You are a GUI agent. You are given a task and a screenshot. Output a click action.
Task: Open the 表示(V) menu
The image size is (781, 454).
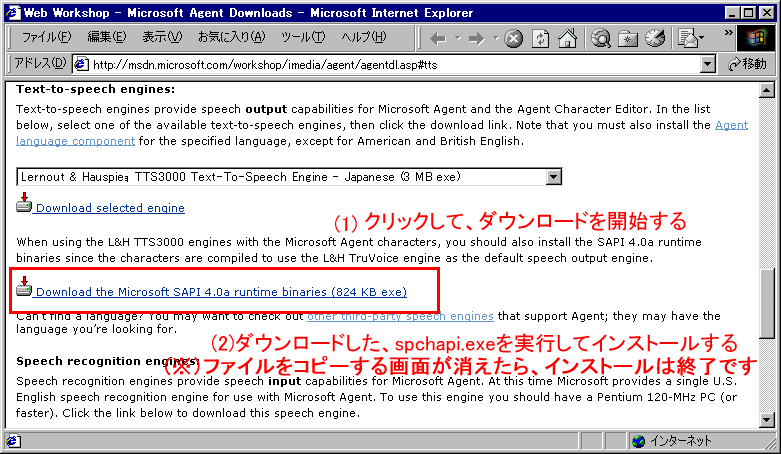(x=162, y=37)
